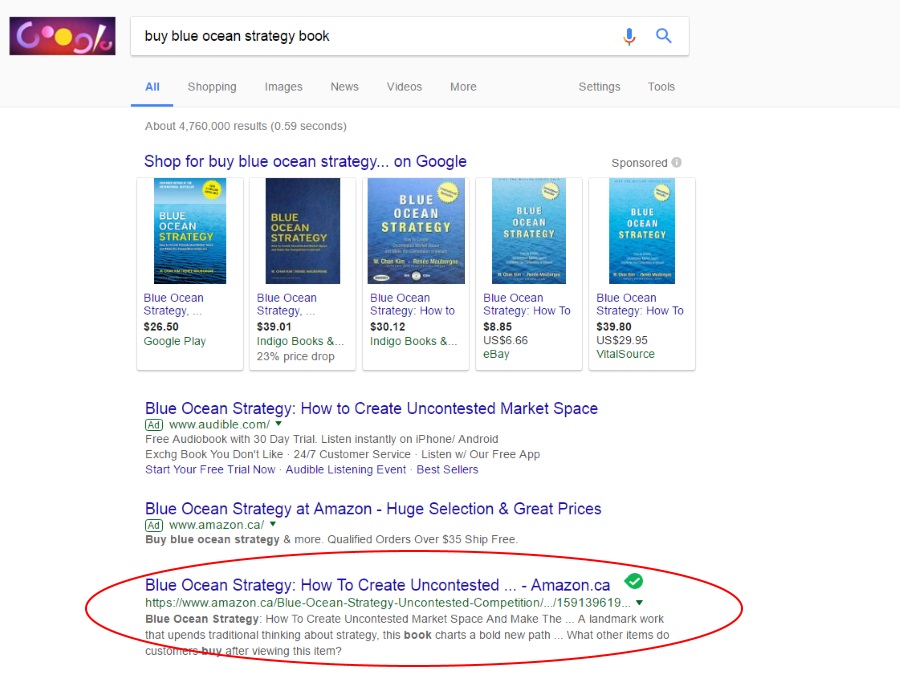Click the microphone icon for voice search
The height and width of the screenshot is (675, 900).
click(x=630, y=36)
